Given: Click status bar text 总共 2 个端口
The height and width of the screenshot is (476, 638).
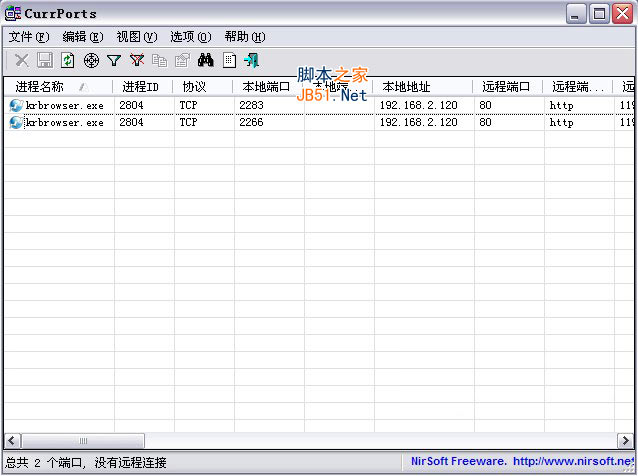Looking at the screenshot, I should pos(44,463).
